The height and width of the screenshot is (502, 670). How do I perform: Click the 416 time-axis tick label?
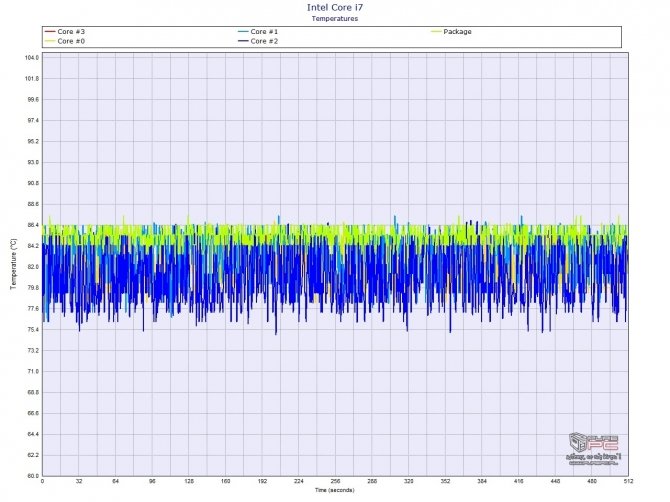(519, 481)
